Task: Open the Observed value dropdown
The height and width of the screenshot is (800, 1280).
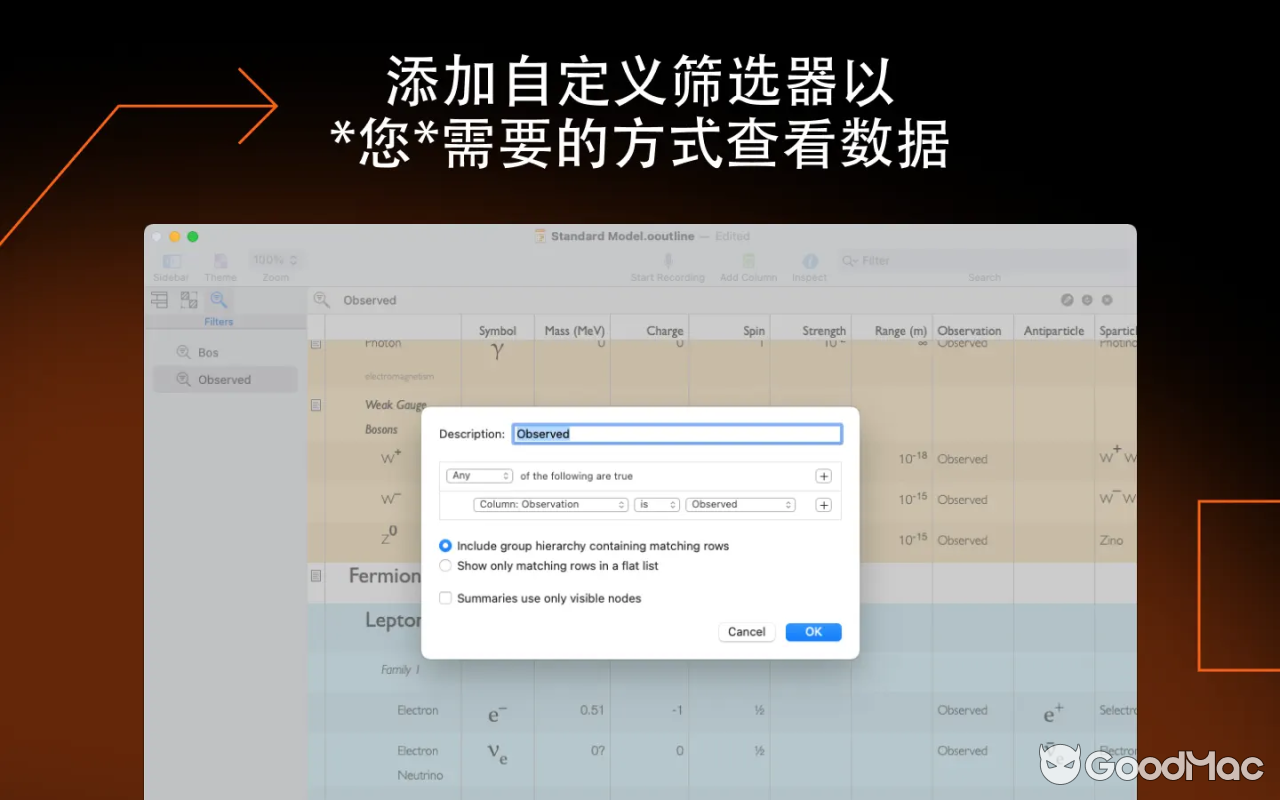Action: pos(740,504)
